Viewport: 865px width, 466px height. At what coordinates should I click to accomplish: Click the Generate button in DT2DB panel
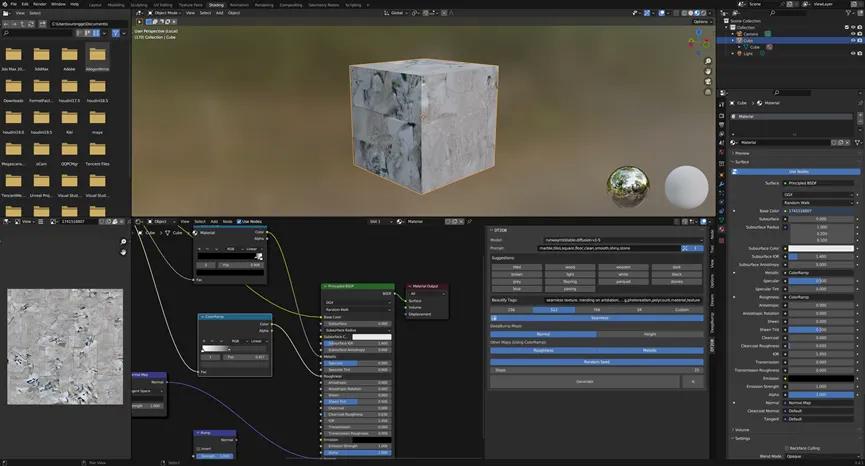(x=585, y=381)
